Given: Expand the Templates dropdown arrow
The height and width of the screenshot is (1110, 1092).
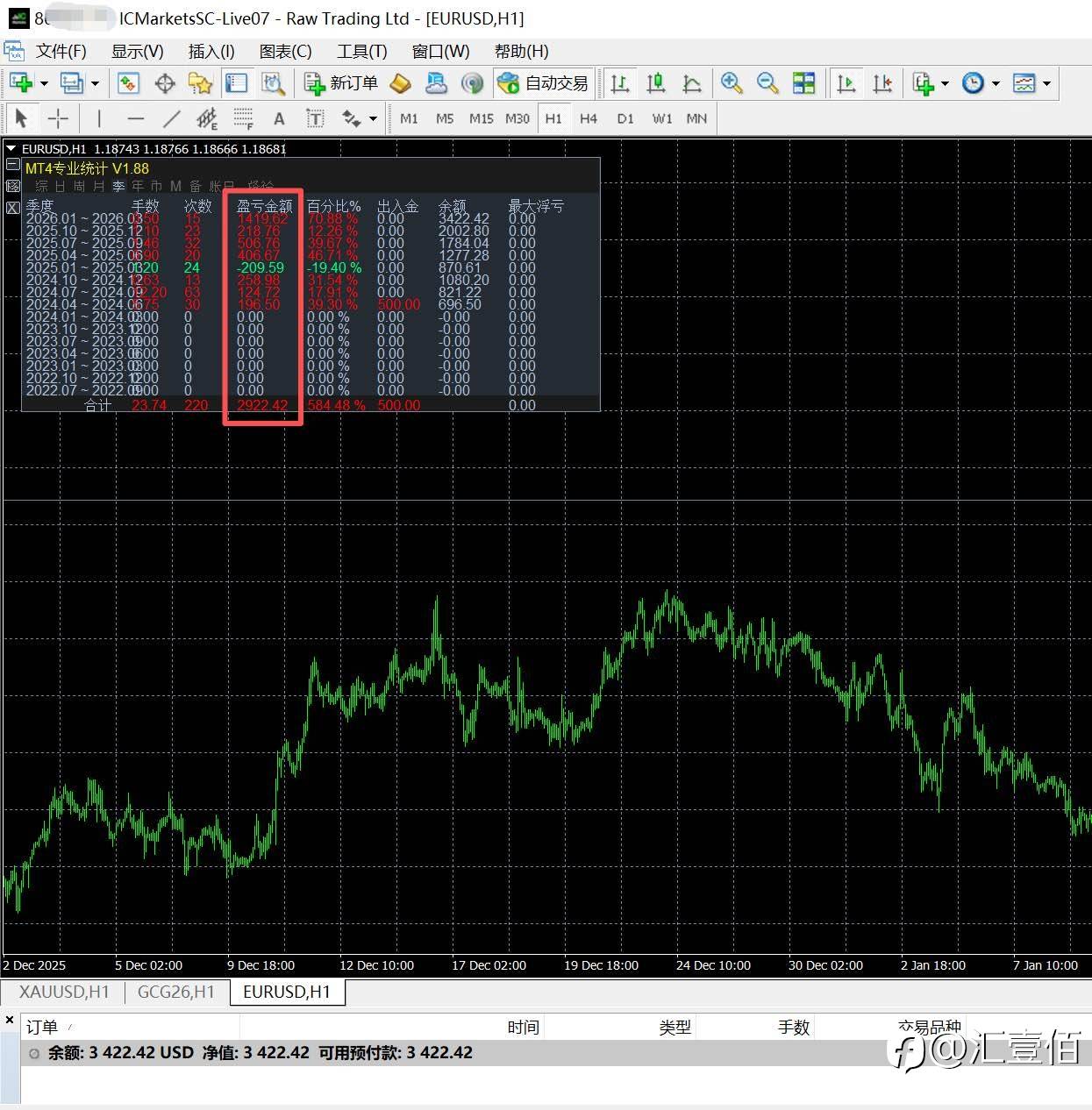Looking at the screenshot, I should pyautogui.click(x=1046, y=84).
